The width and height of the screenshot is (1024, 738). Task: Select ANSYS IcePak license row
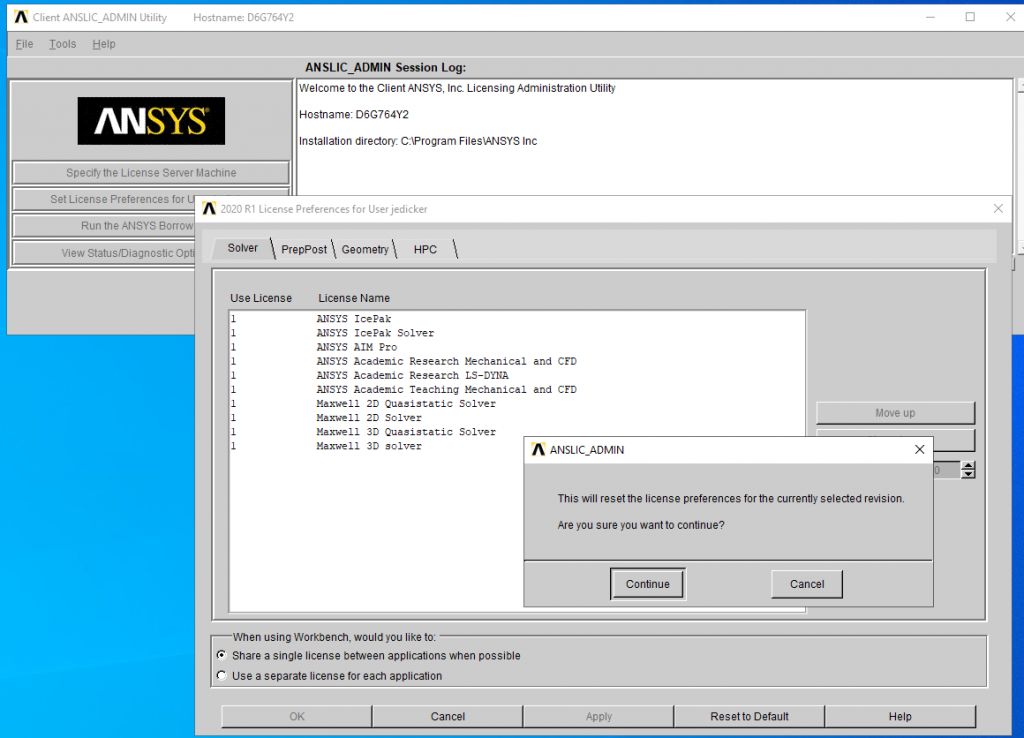[x=517, y=319]
